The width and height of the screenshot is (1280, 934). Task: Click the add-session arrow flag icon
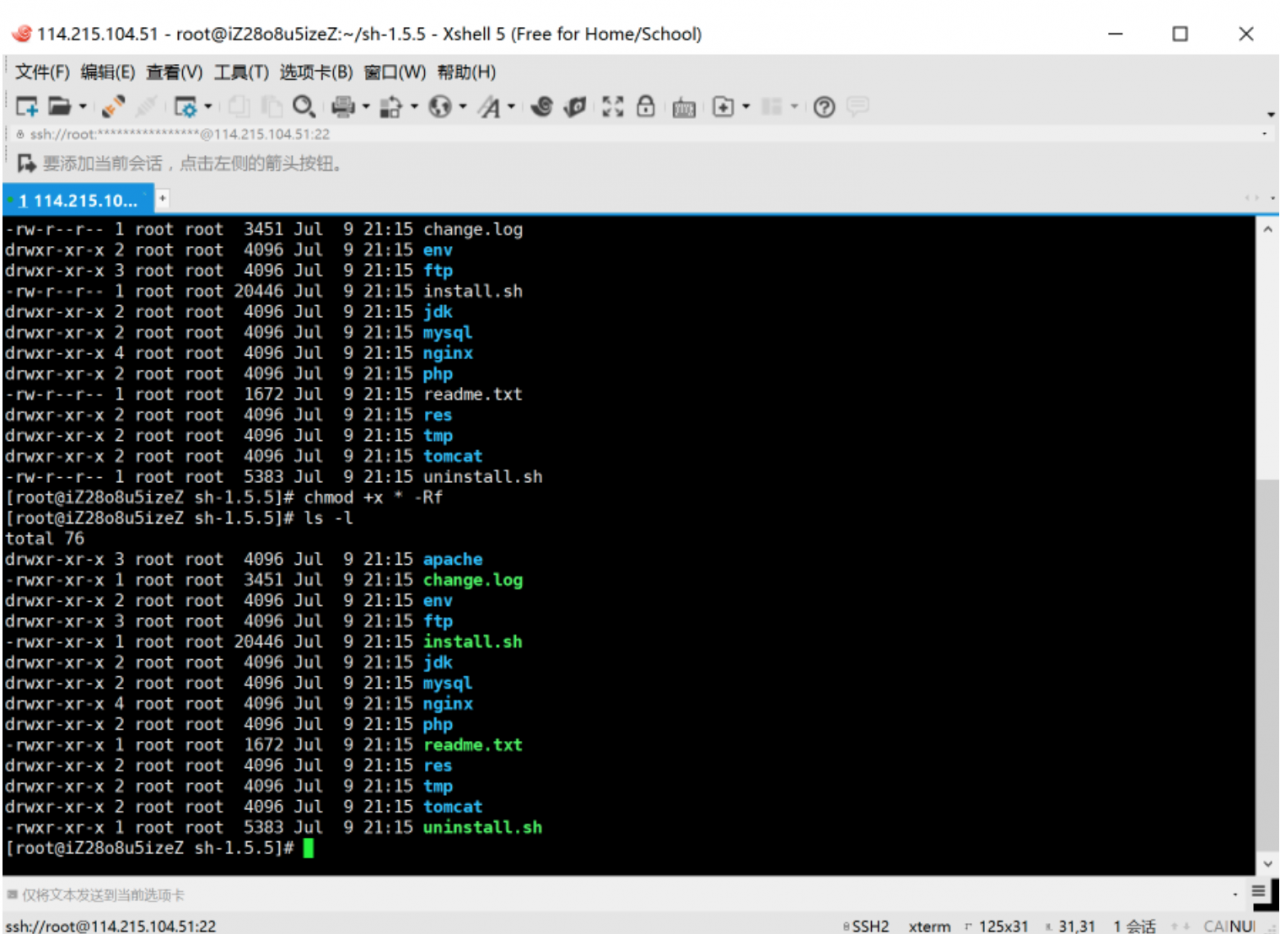(27, 162)
